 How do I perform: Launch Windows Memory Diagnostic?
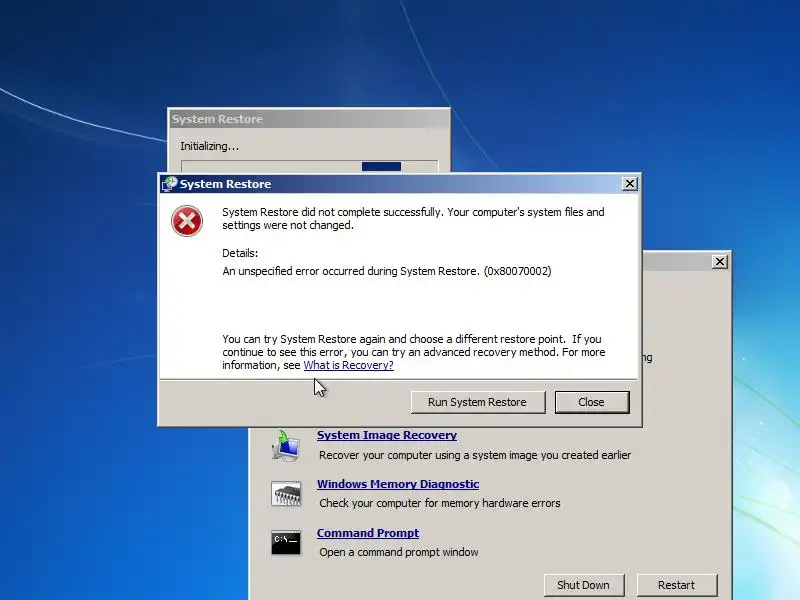coord(398,484)
